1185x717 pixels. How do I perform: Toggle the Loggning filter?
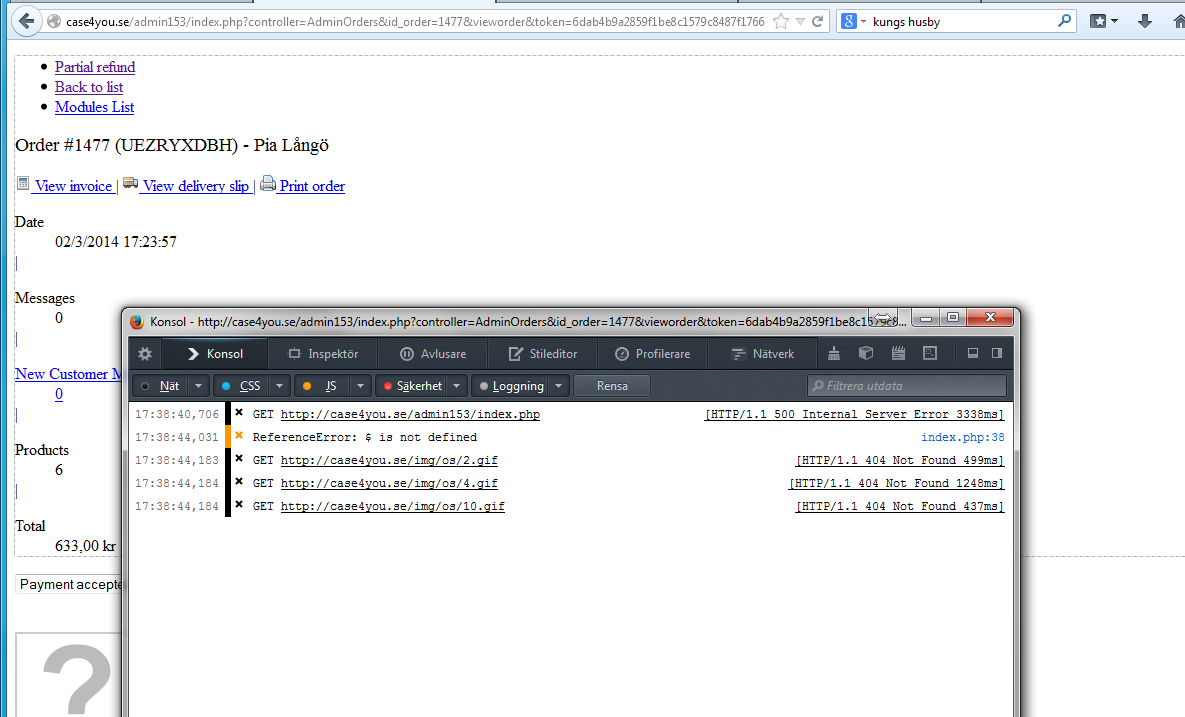pos(510,386)
